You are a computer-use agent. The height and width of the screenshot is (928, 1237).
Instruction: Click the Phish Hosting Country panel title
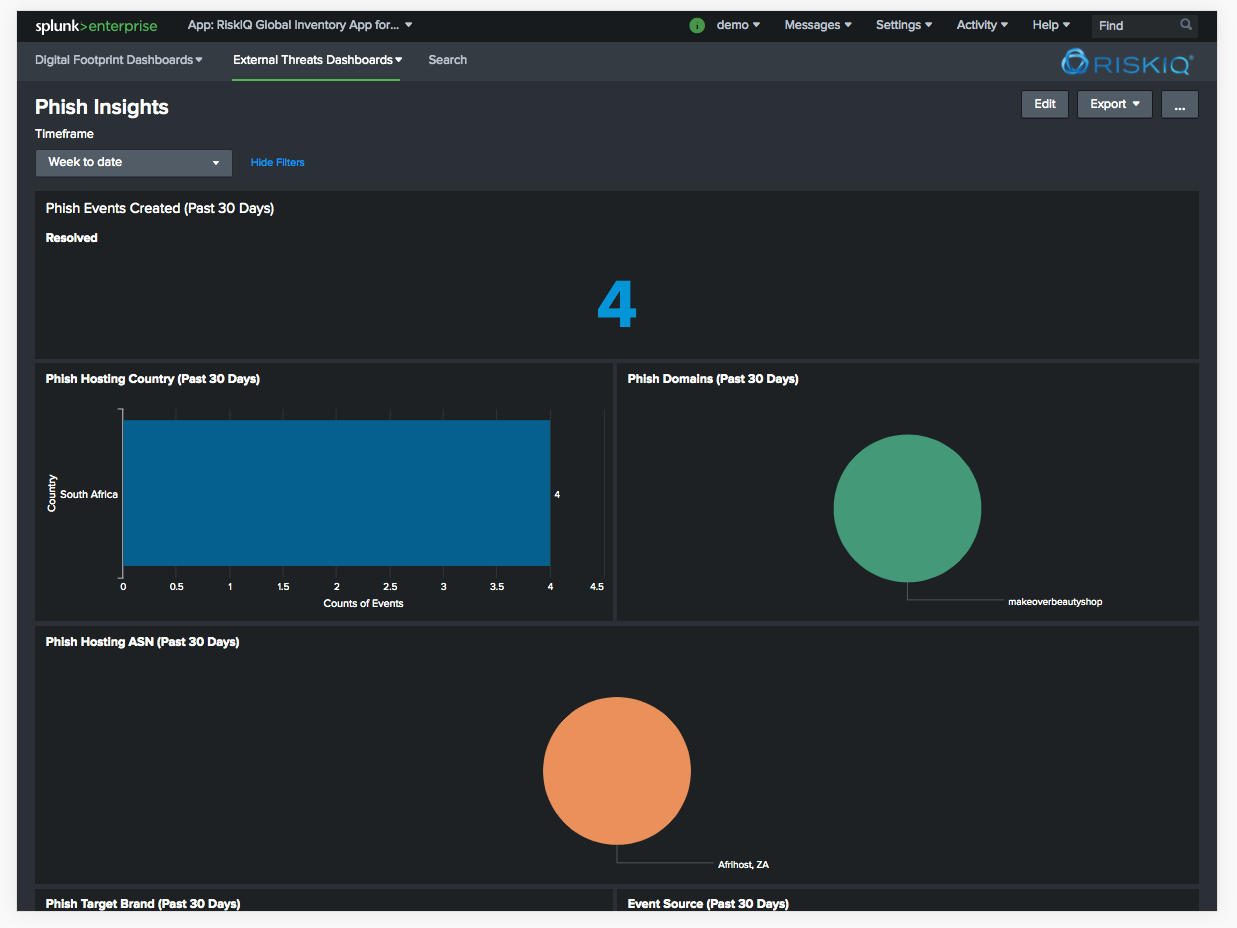coord(153,379)
